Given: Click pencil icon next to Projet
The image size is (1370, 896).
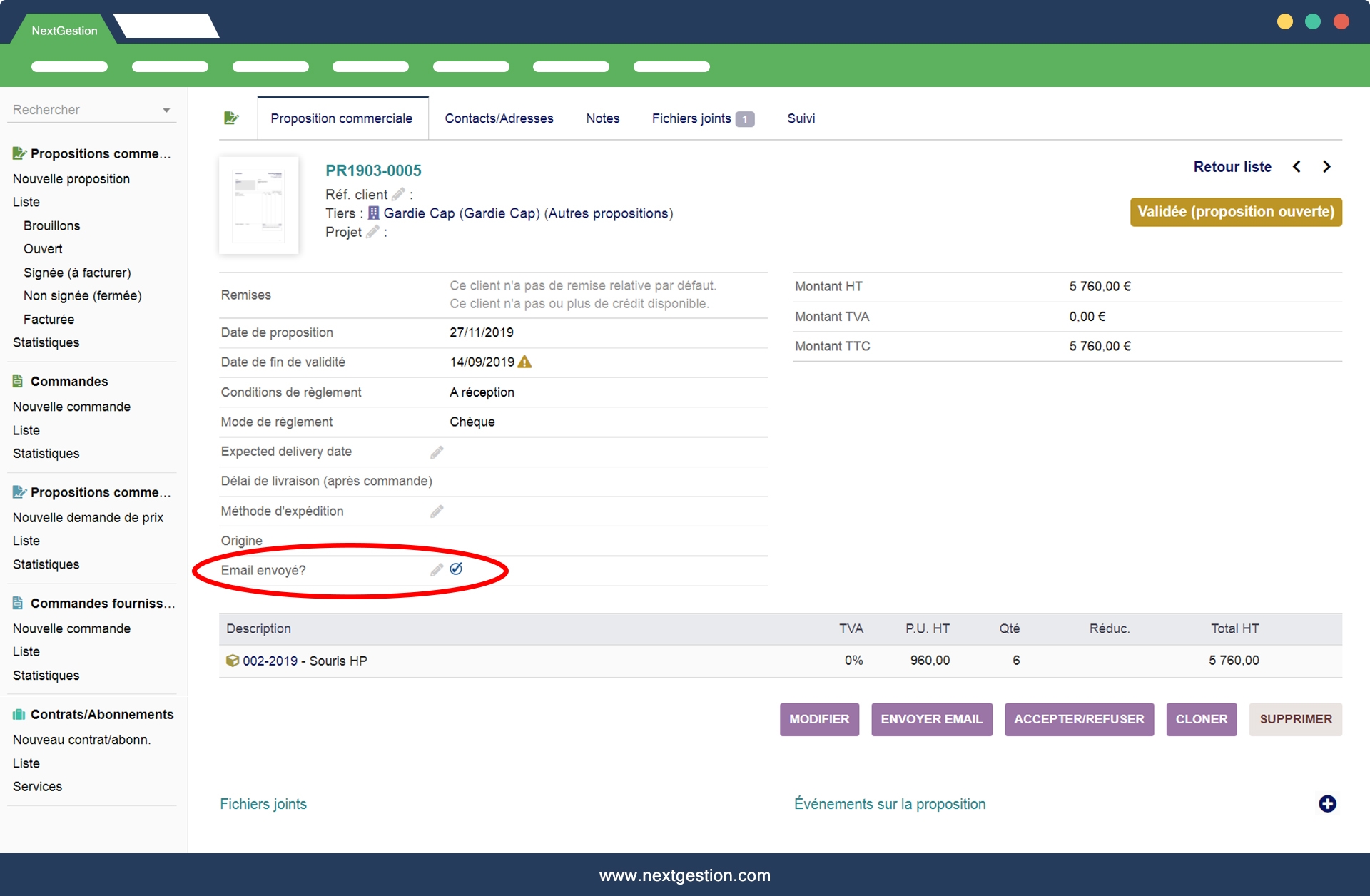Looking at the screenshot, I should [x=372, y=232].
